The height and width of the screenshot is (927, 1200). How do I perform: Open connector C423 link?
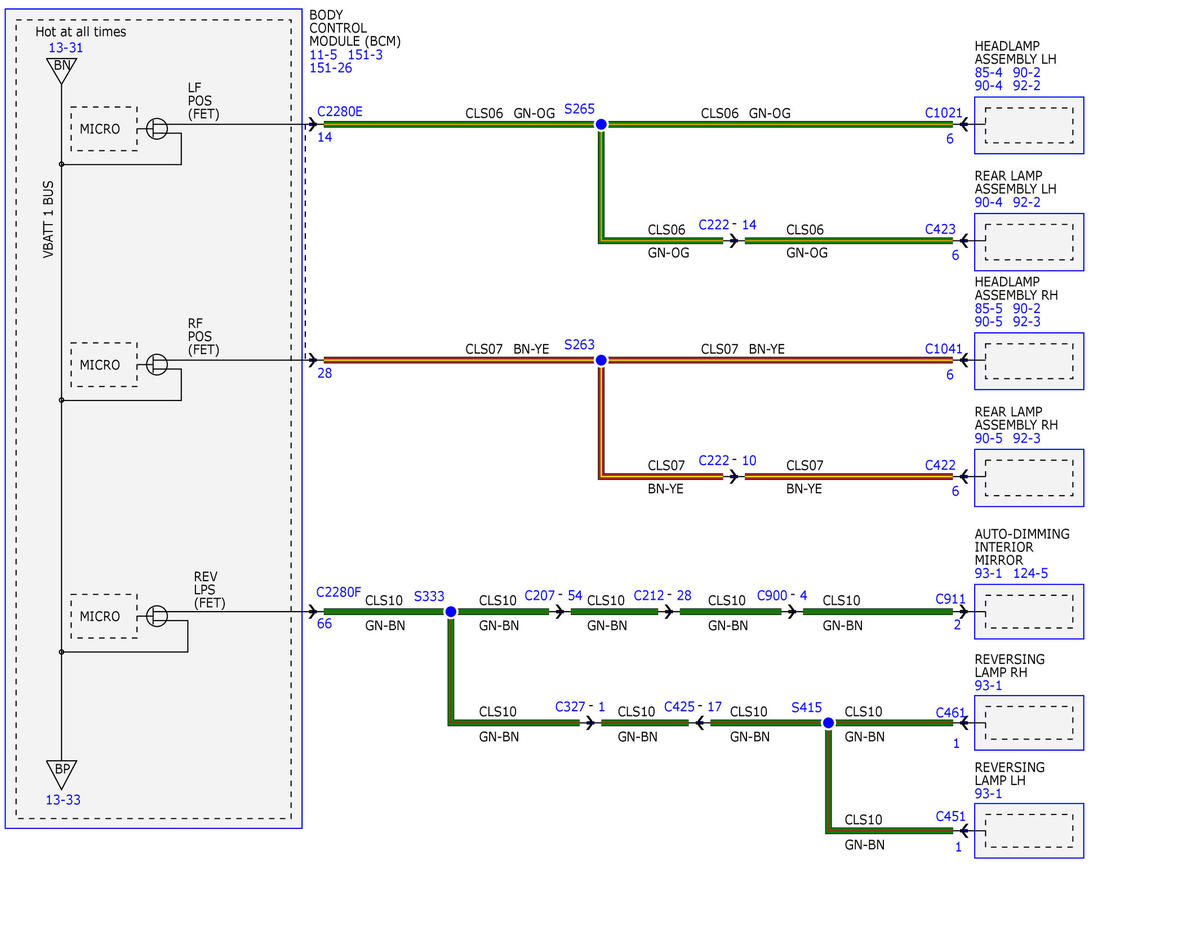point(940,229)
